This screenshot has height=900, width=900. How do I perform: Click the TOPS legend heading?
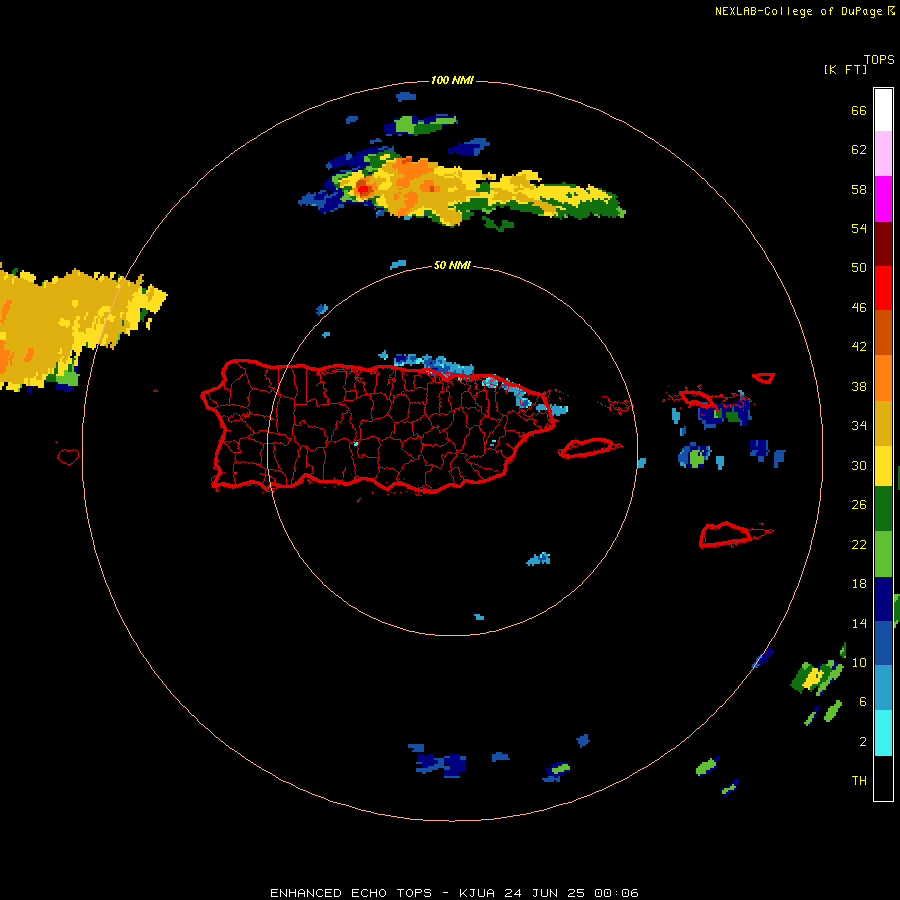point(879,60)
